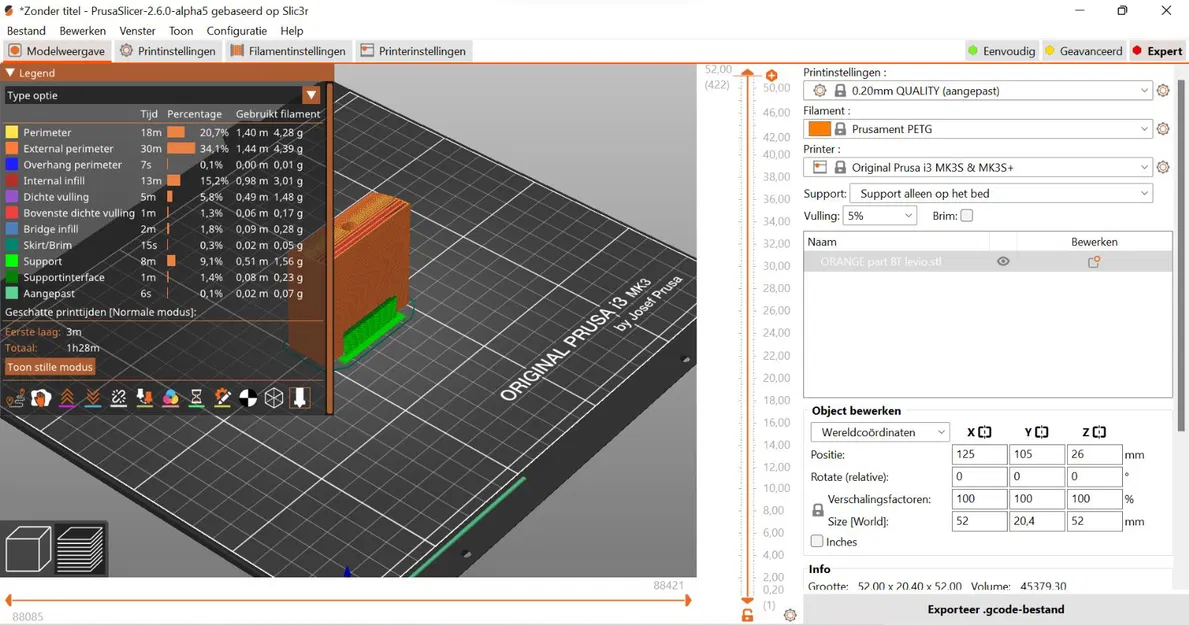Enable the Brim checkbox
Image resolution: width=1189 pixels, height=625 pixels.
point(966,216)
